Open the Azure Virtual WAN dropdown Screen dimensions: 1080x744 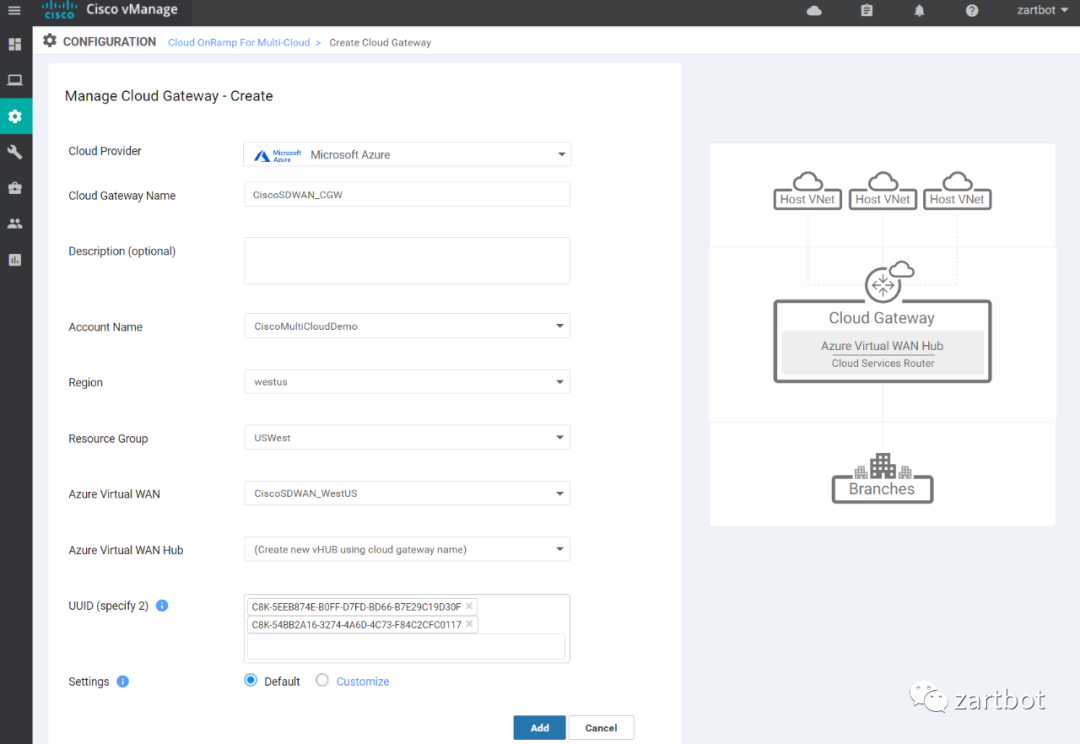tap(407, 493)
